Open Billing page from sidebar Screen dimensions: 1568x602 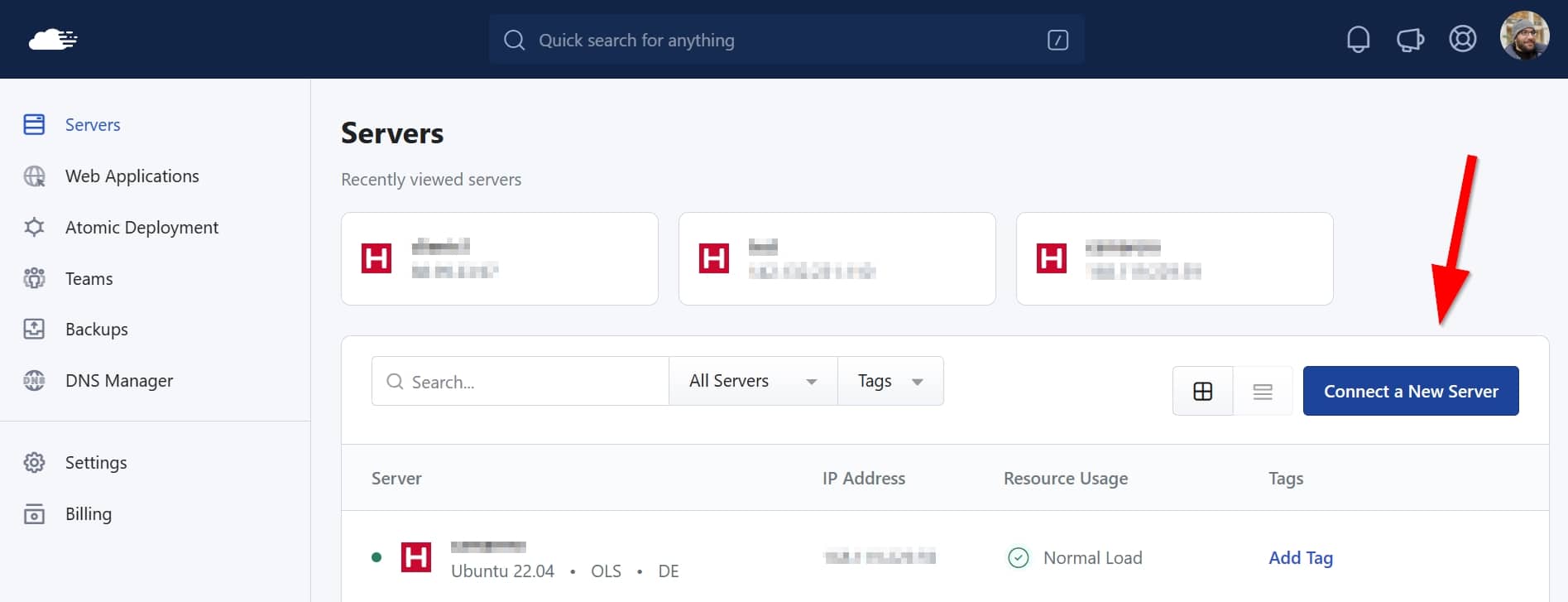tap(88, 514)
